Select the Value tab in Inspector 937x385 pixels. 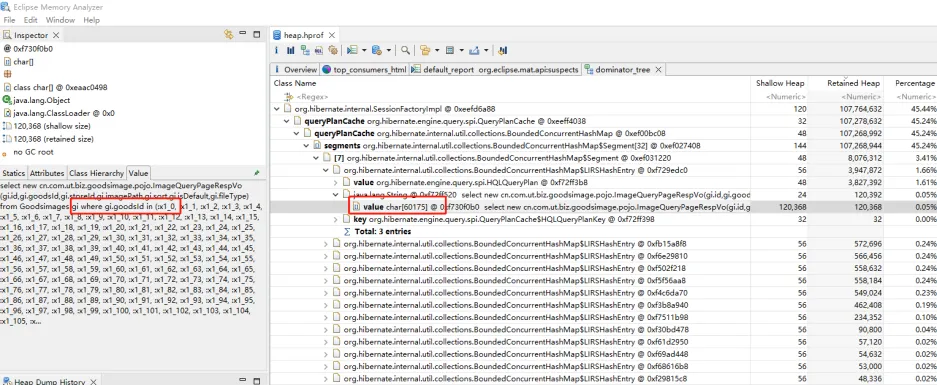(x=138, y=173)
